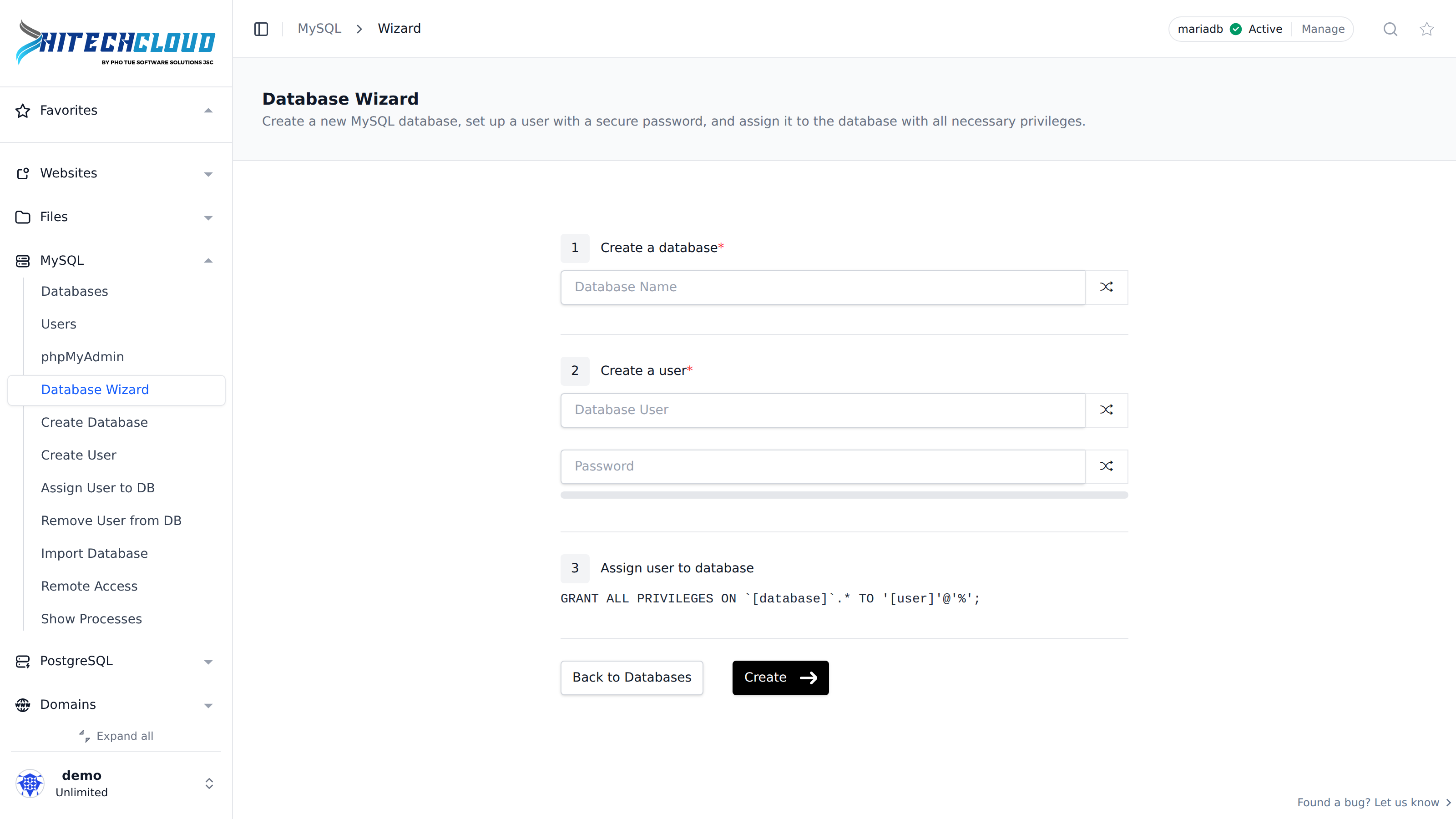The height and width of the screenshot is (819, 1456).
Task: Click the Files folder icon
Action: click(x=23, y=217)
